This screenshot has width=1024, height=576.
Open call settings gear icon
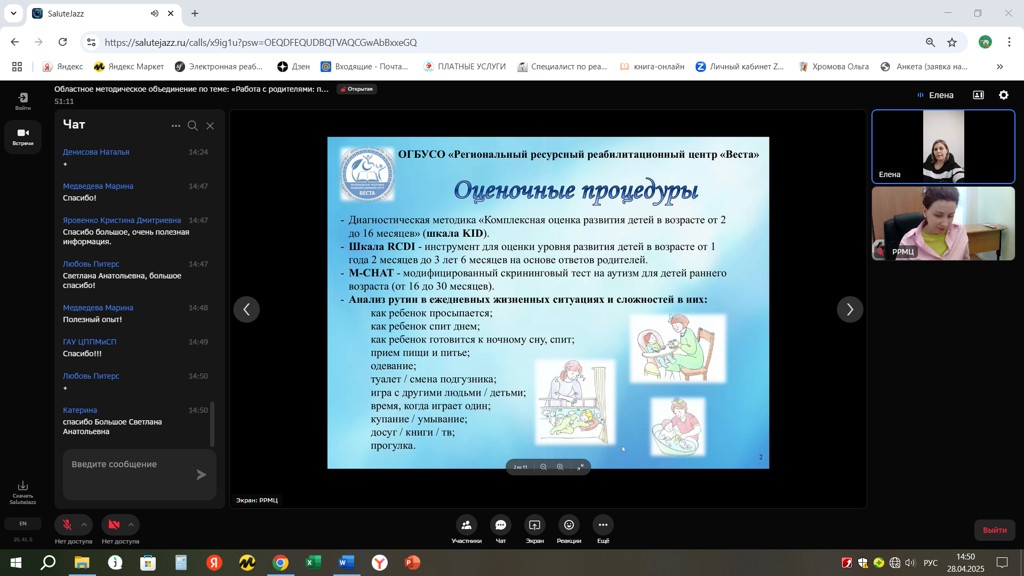pyautogui.click(x=1004, y=95)
